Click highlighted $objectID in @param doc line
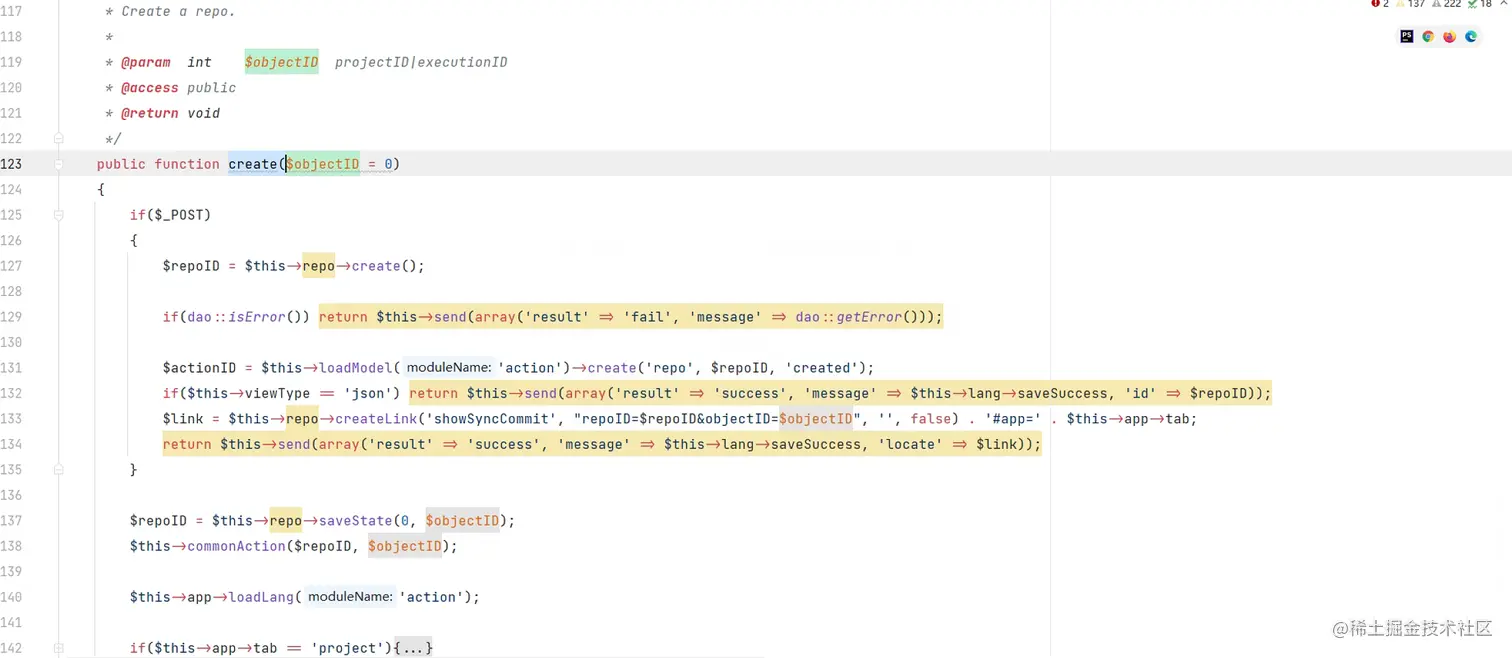The image size is (1512, 658). point(282,62)
